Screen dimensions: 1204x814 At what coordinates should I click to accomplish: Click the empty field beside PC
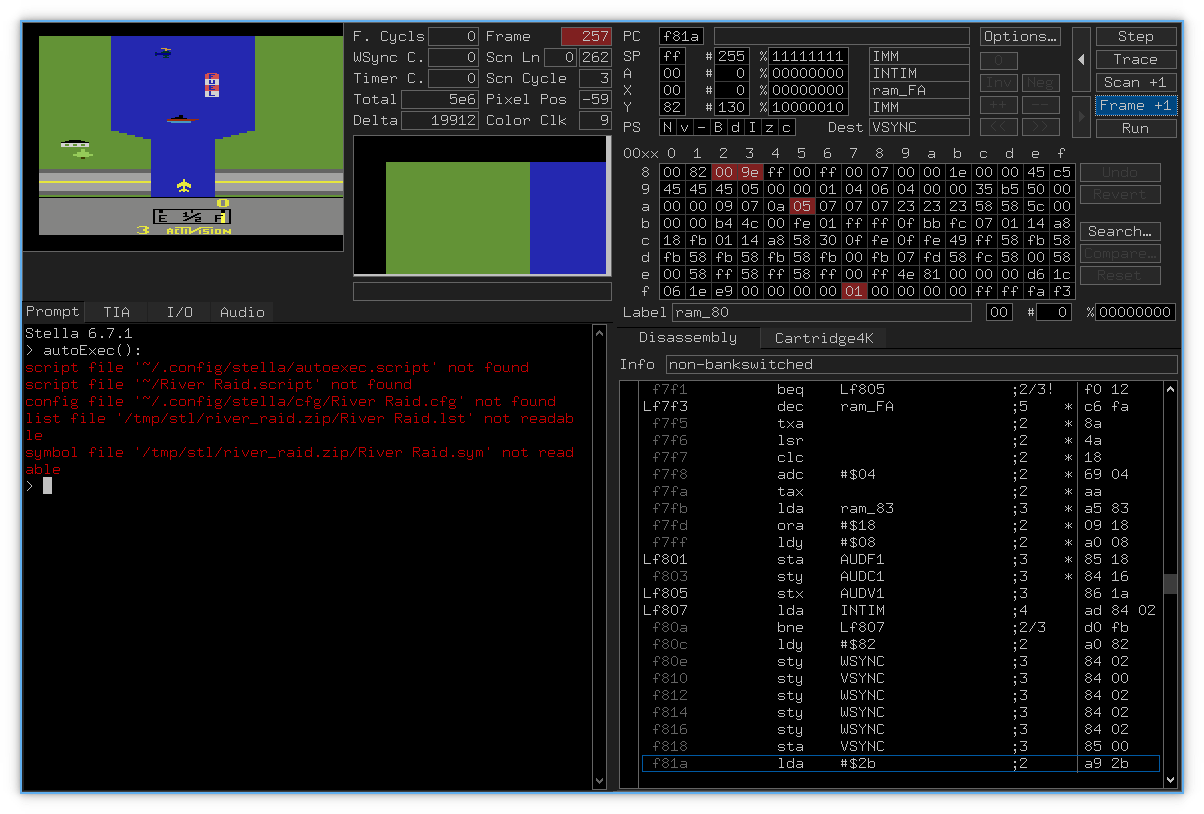point(841,36)
